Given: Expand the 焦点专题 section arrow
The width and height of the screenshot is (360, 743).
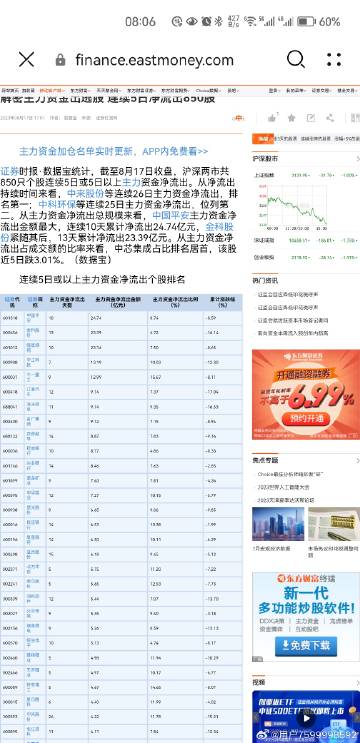Looking at the screenshot, I should 357,460.
